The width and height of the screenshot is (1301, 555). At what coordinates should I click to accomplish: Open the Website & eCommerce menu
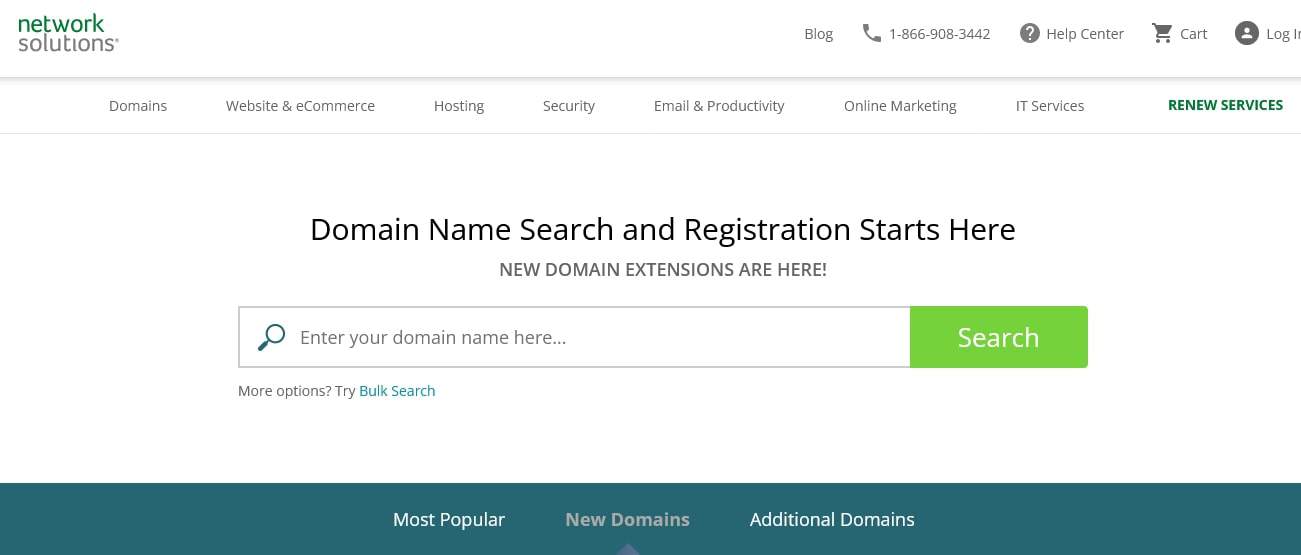point(300,105)
